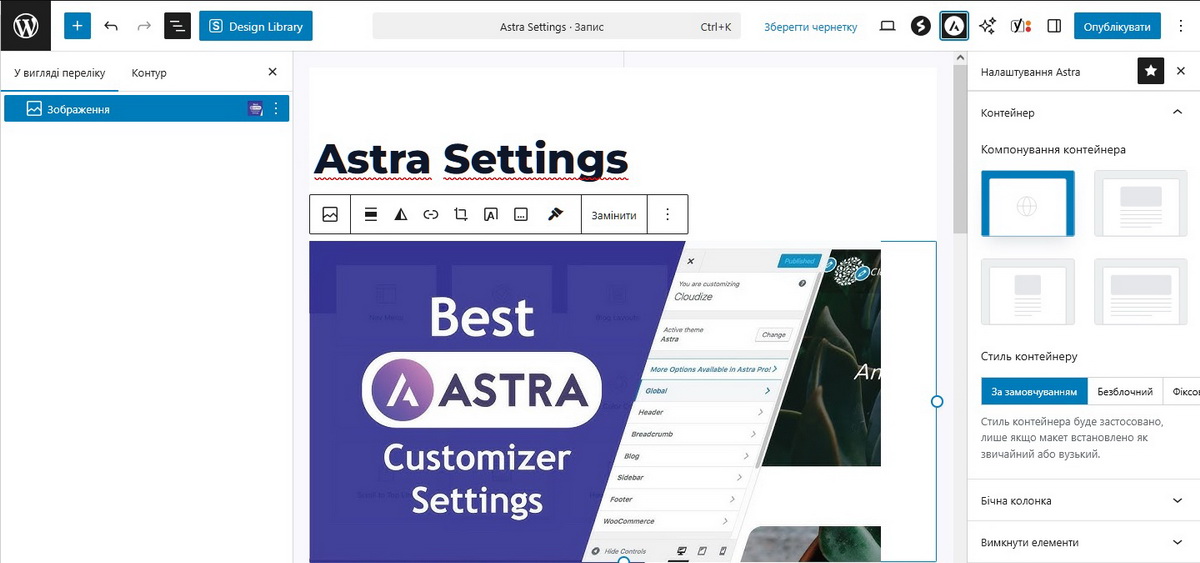Click the undo arrow
This screenshot has width=1200, height=563.
coord(111,26)
